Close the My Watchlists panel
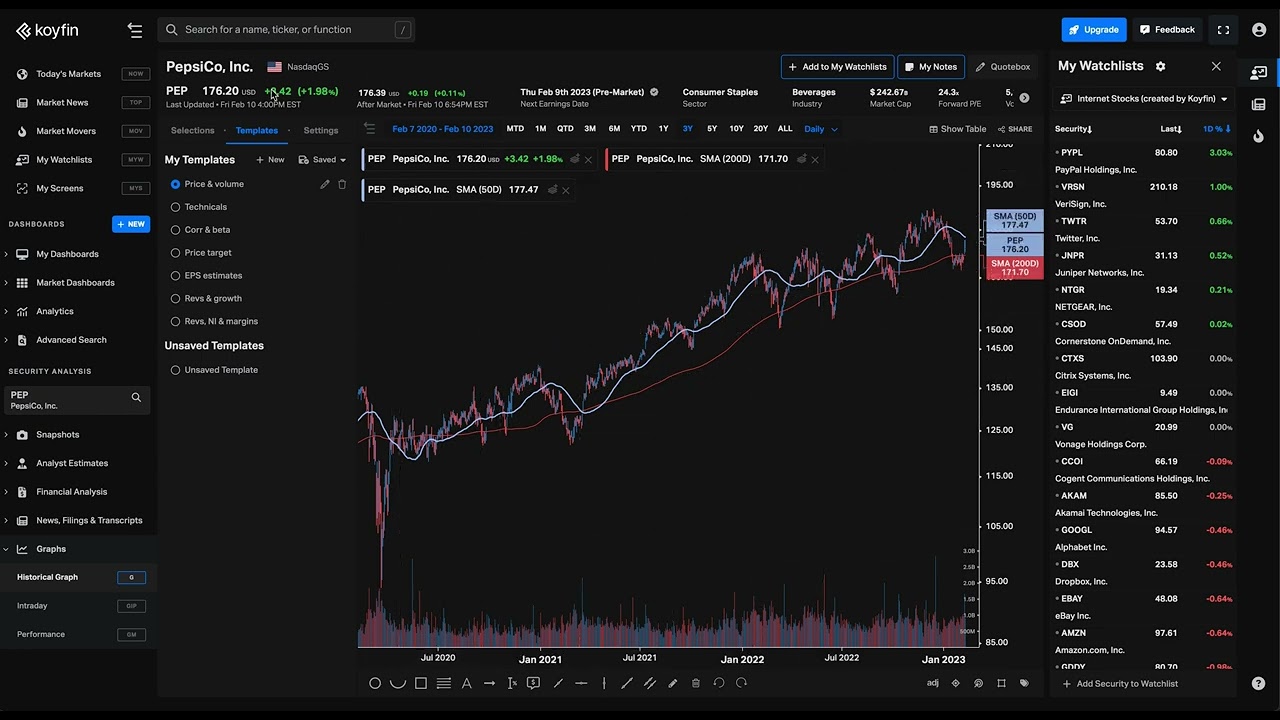This screenshot has width=1280, height=720. pyautogui.click(x=1216, y=66)
